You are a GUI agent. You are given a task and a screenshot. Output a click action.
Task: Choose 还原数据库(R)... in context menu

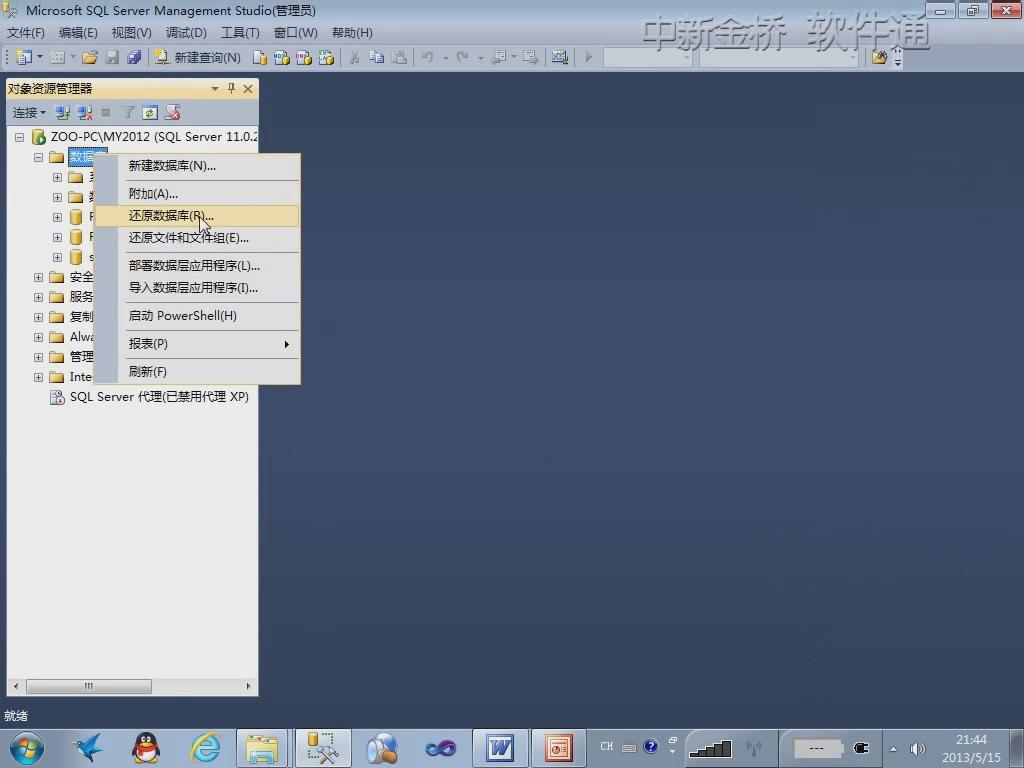point(197,216)
